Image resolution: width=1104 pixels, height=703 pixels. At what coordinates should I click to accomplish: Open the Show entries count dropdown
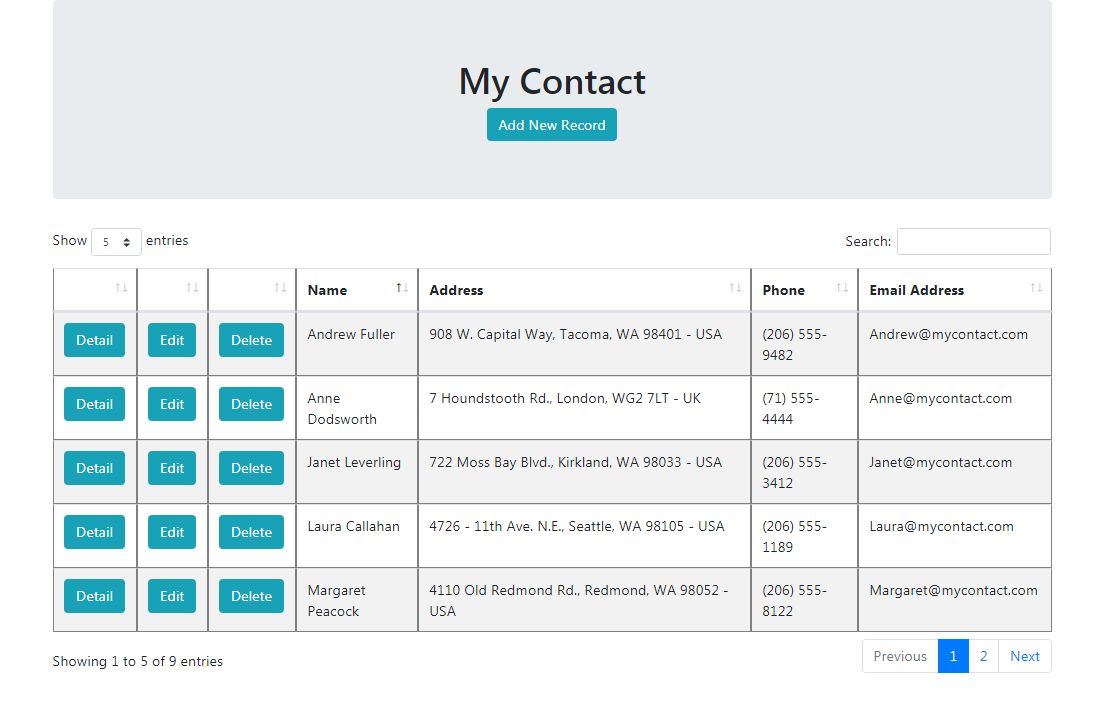click(116, 242)
